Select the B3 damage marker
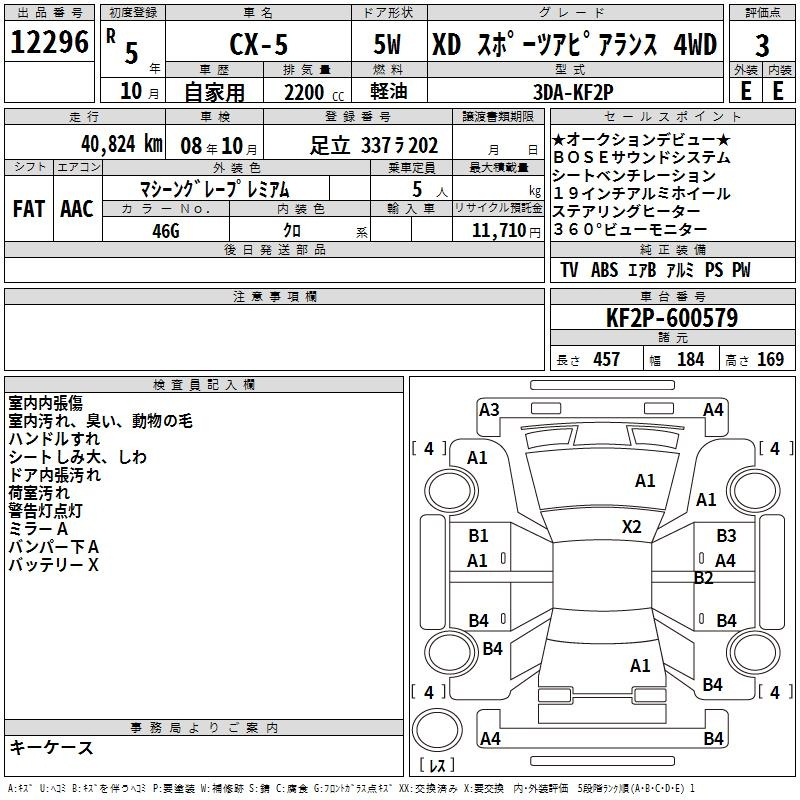 coord(726,536)
